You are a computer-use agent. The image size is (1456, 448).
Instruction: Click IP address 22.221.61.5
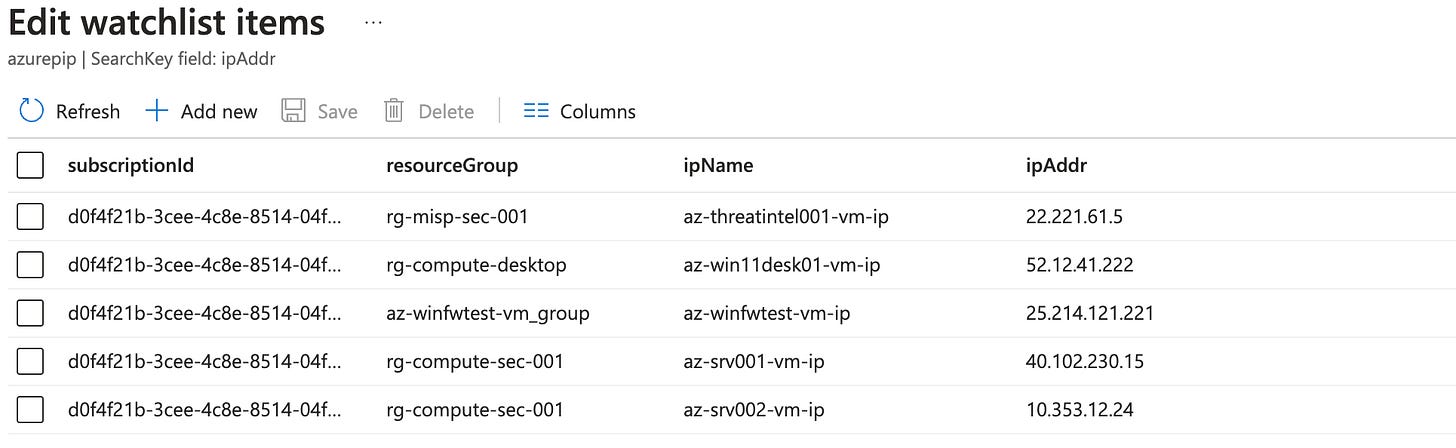(1073, 217)
